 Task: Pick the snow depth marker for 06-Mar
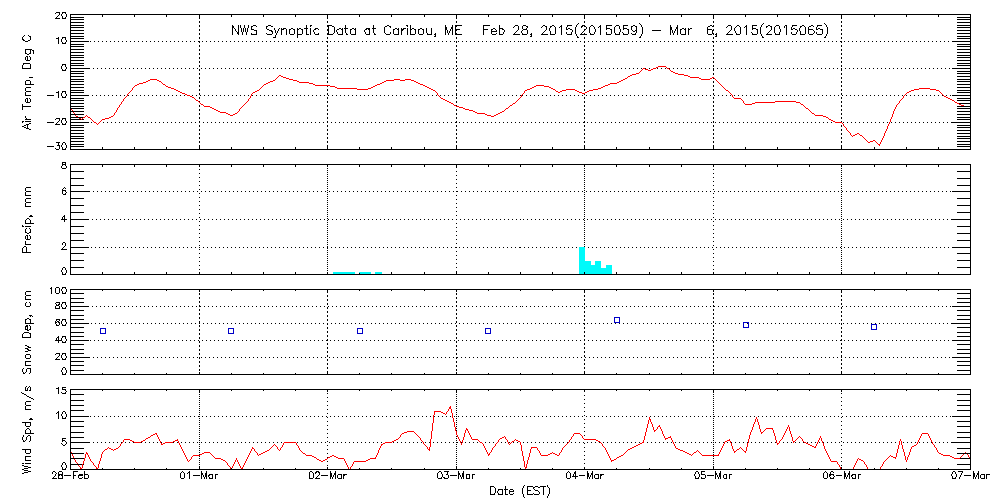874,327
